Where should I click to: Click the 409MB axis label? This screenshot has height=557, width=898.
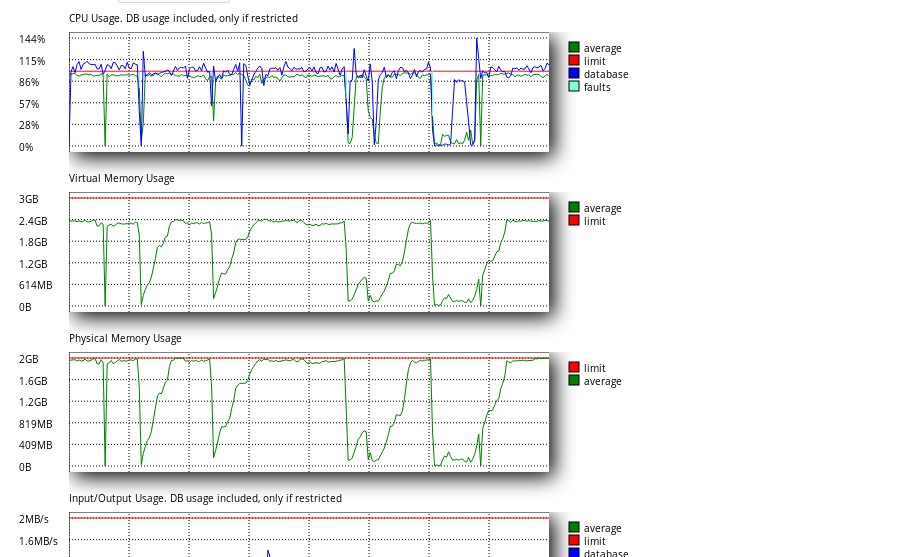pyautogui.click(x=36, y=445)
